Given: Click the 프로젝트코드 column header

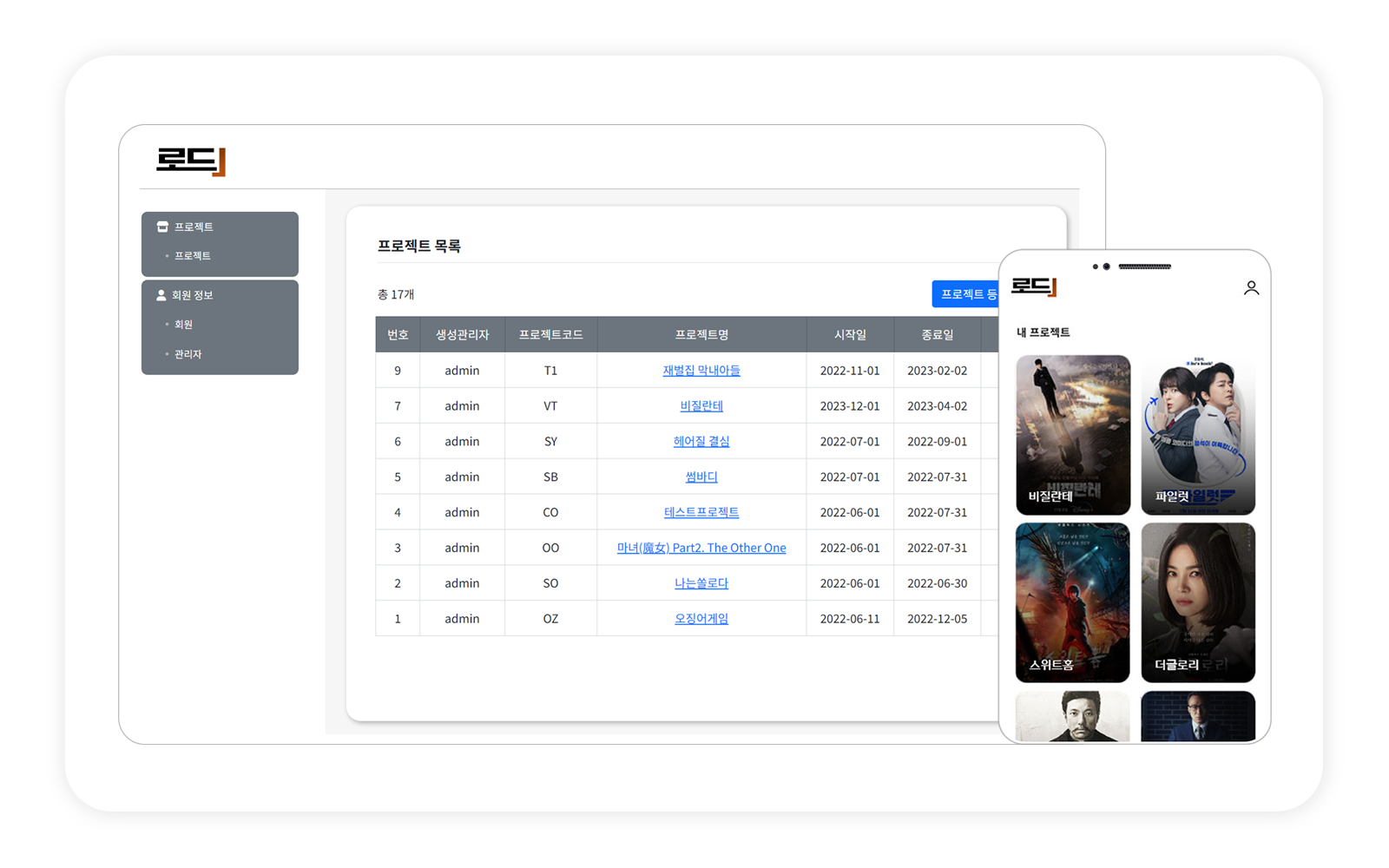Looking at the screenshot, I should point(550,335).
